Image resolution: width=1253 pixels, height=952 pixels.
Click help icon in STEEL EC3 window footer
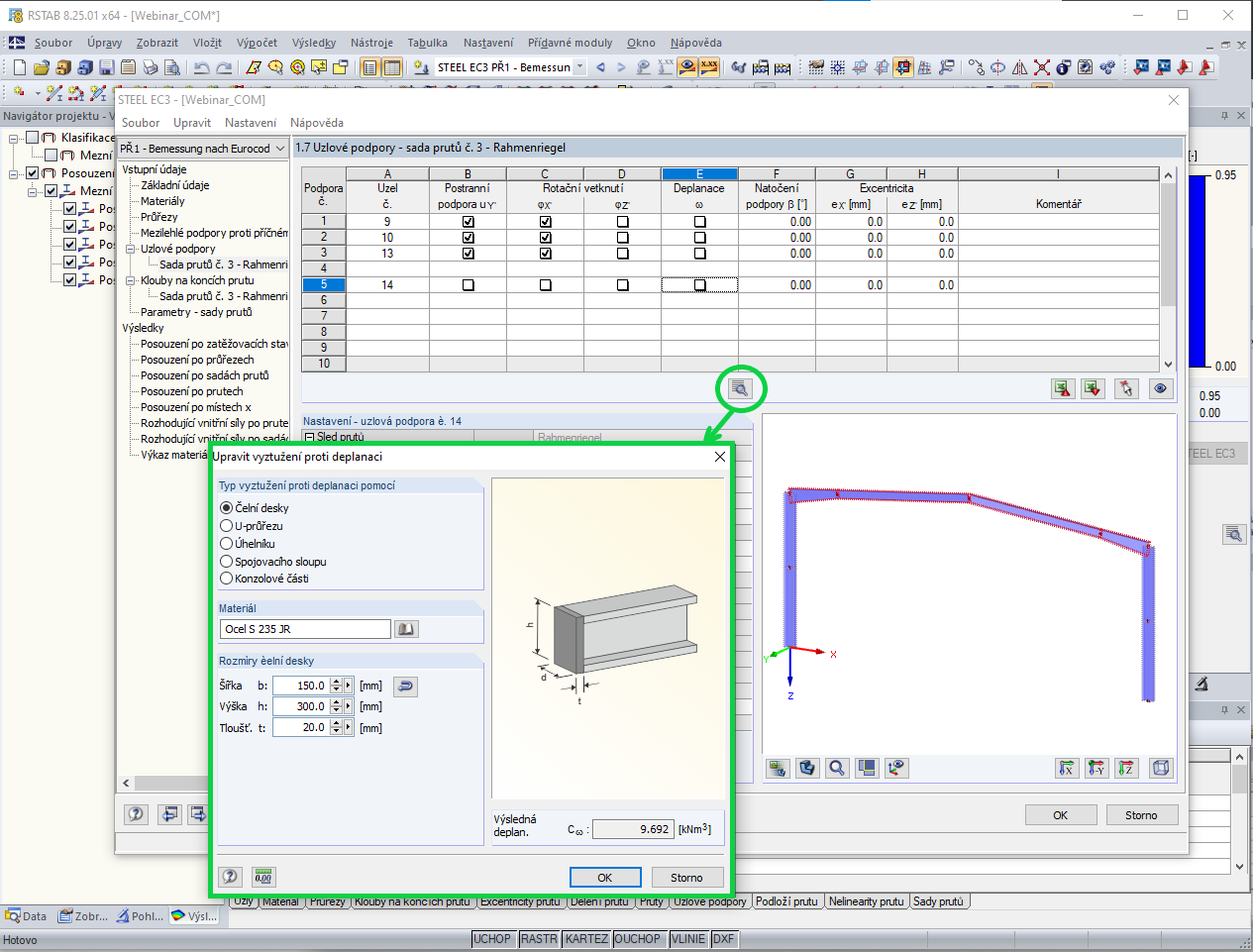pos(136,814)
